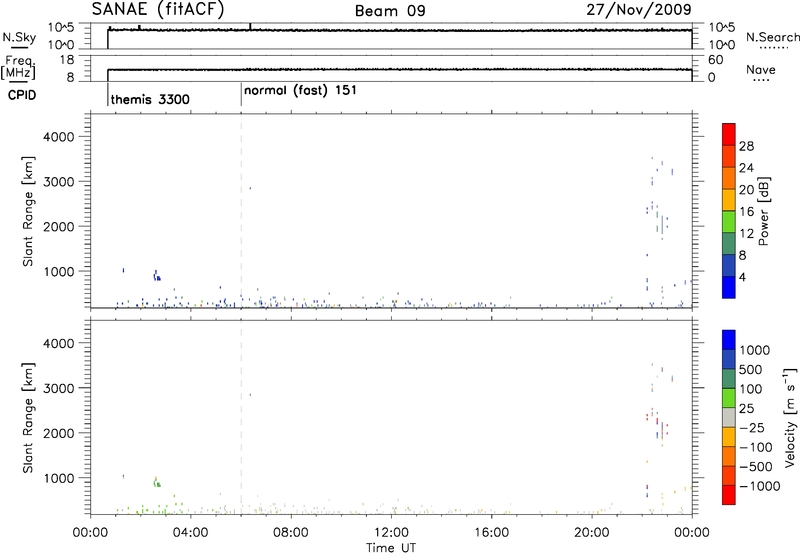The height and width of the screenshot is (554, 800).
Task: Click the solid line sample under N.Sky
Action: [19, 47]
